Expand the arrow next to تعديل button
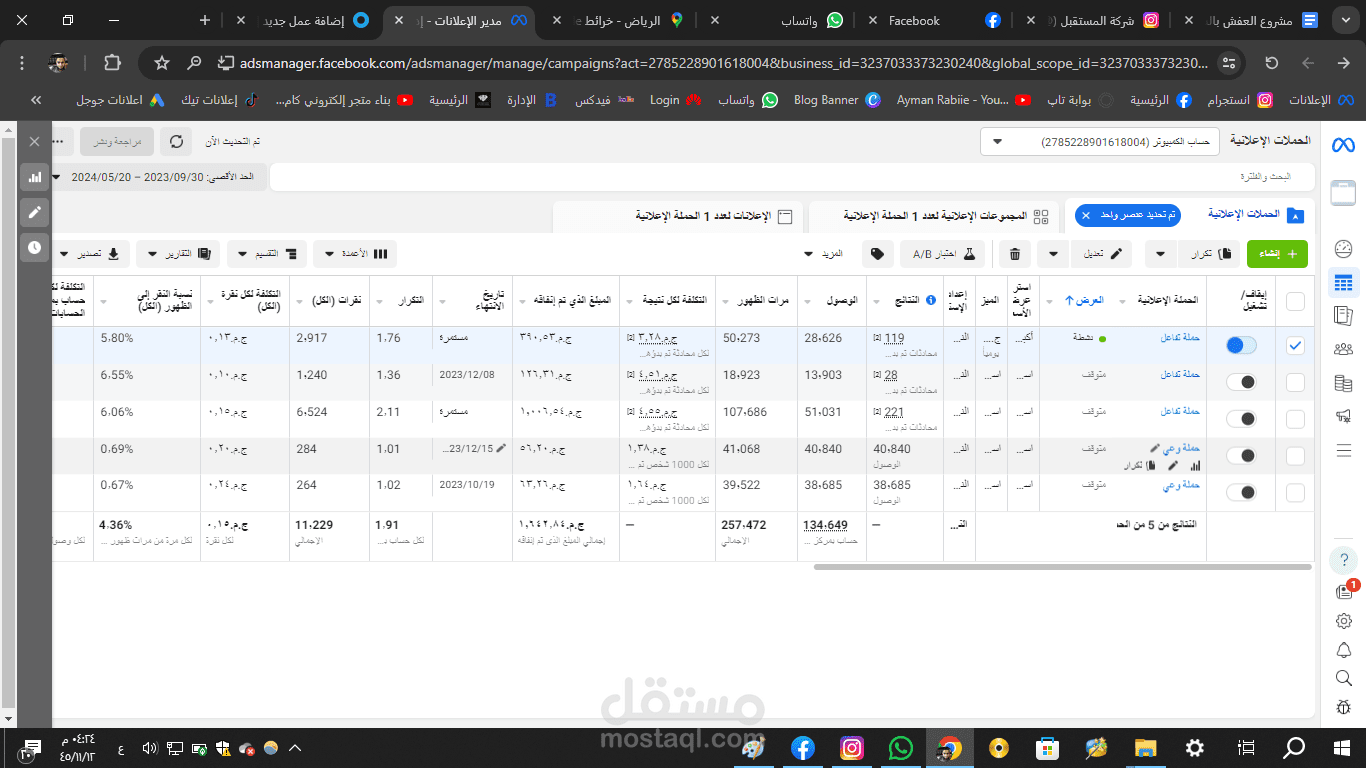 tap(1053, 254)
